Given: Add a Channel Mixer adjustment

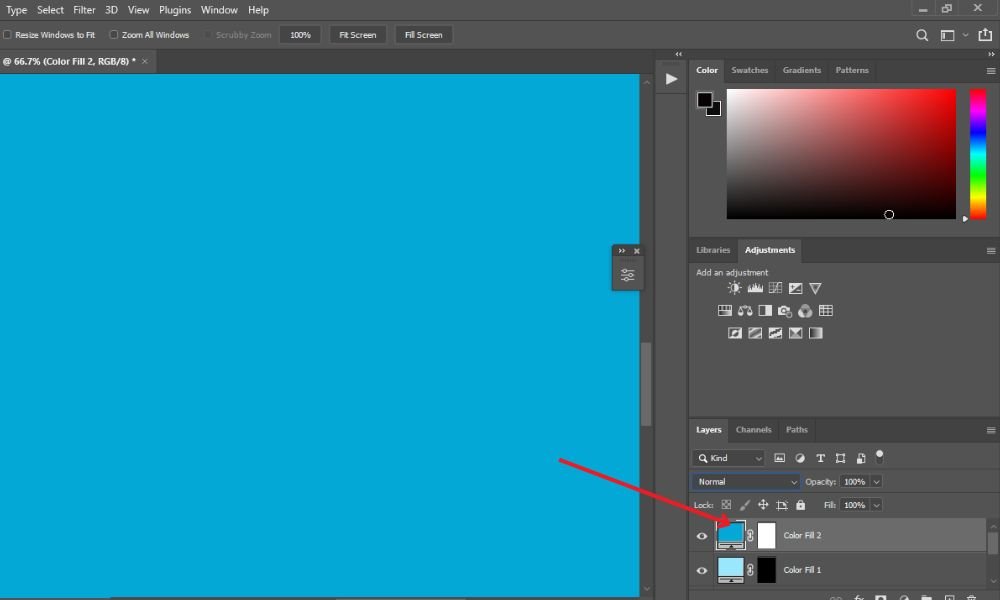Looking at the screenshot, I should coord(805,311).
